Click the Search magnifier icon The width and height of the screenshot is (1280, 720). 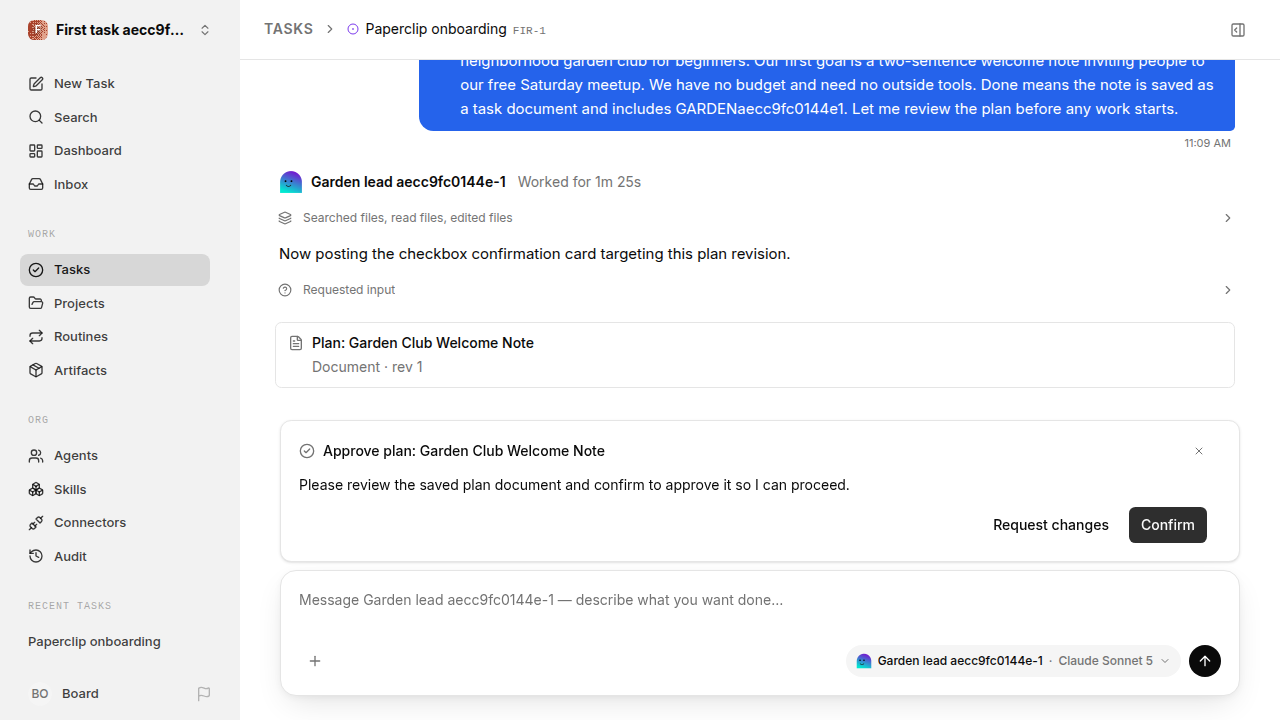click(x=36, y=117)
